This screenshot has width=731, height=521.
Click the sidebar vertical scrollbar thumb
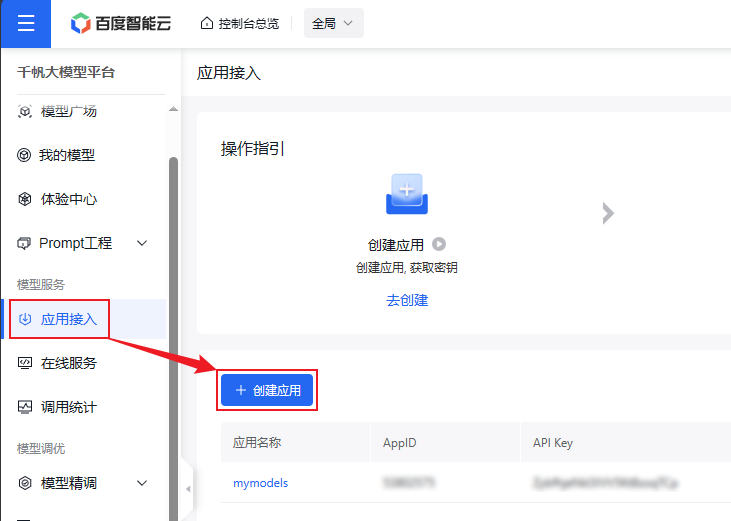click(173, 339)
